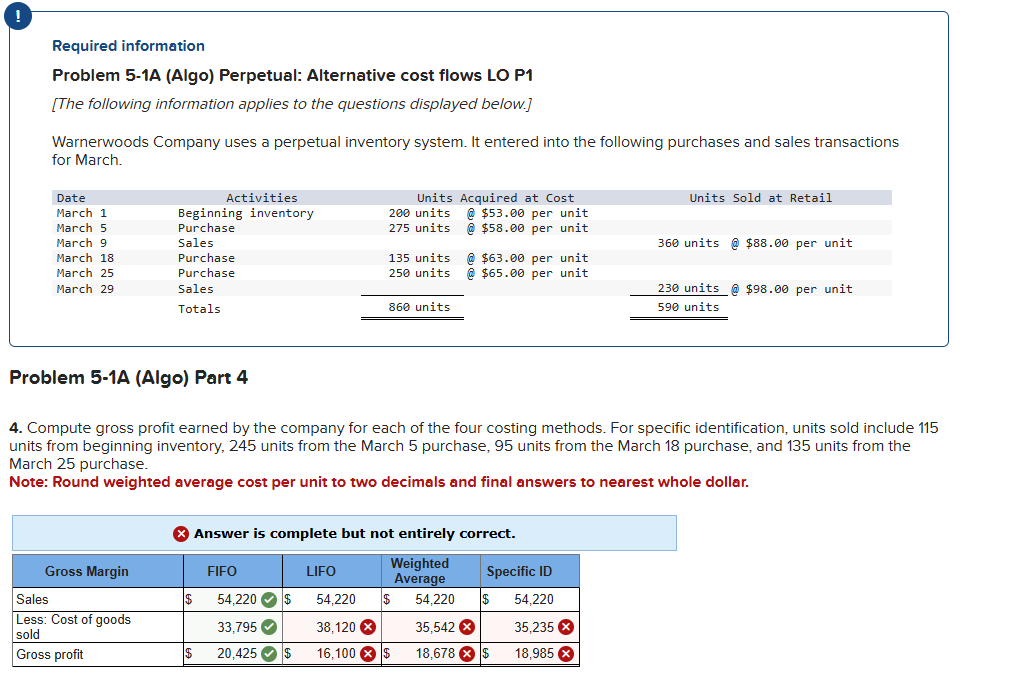Click the Required information heading link
Viewport: 1010px width, 682px height.
point(128,46)
